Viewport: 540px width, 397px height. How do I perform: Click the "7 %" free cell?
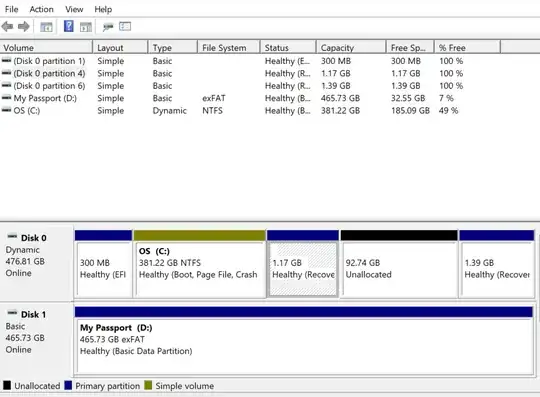coord(446,98)
